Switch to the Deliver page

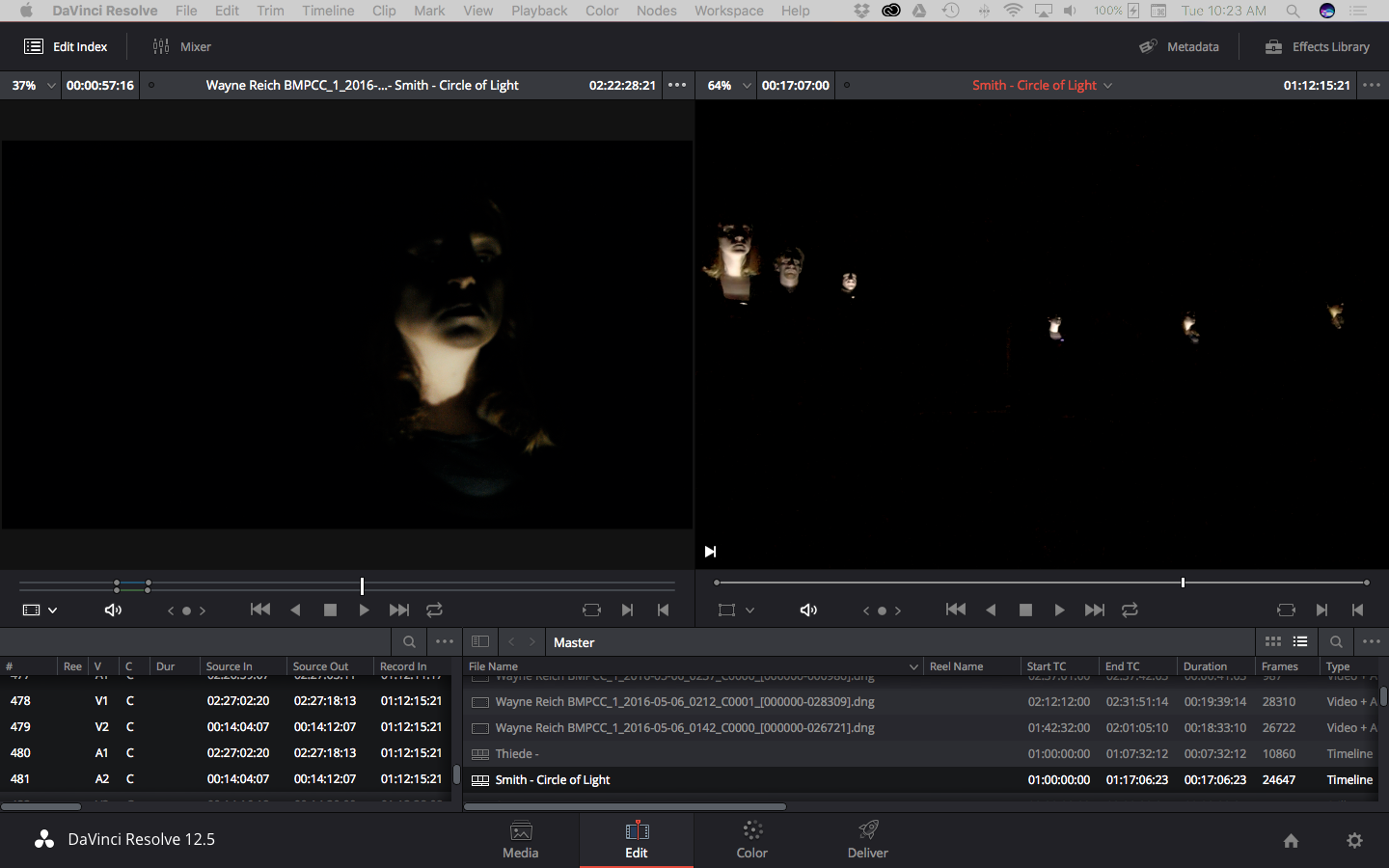[x=868, y=839]
